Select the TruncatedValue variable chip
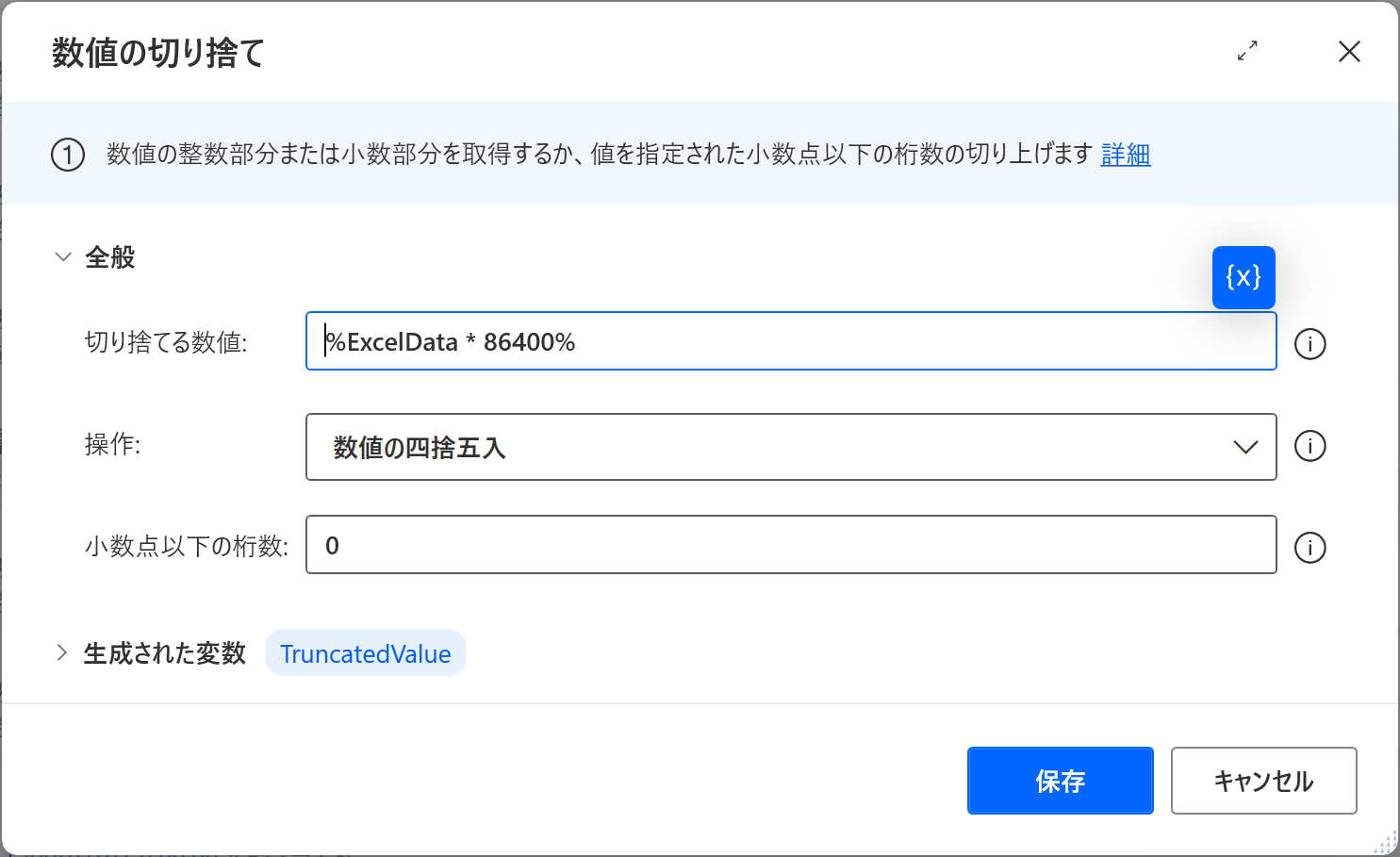 pos(366,653)
